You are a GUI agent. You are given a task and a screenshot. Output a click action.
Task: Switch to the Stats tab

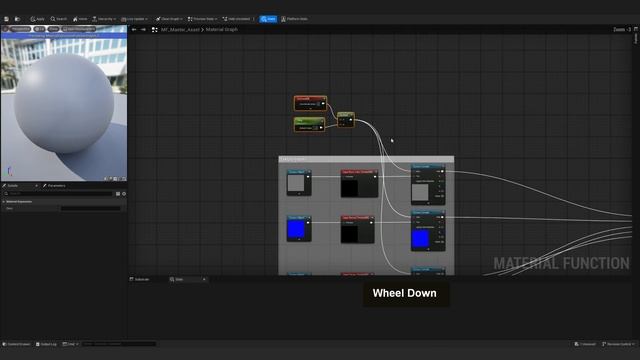click(179, 280)
